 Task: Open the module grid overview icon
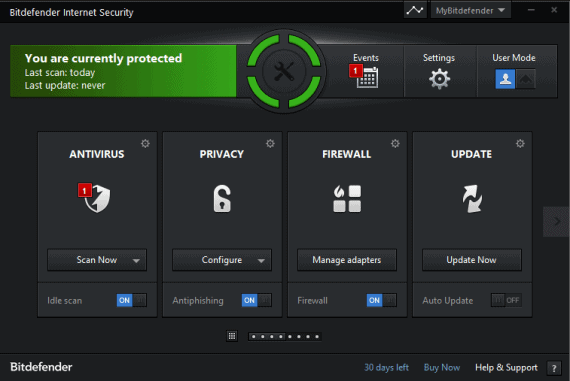232,336
